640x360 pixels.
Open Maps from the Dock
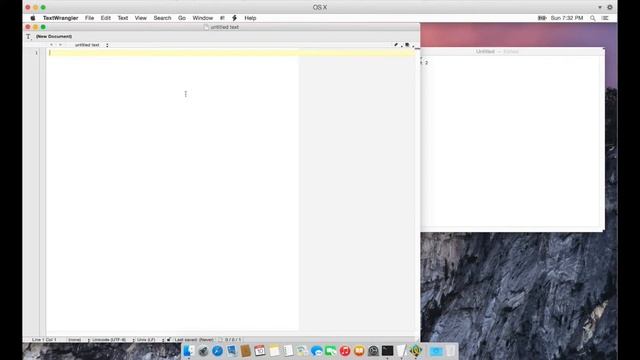(302, 351)
